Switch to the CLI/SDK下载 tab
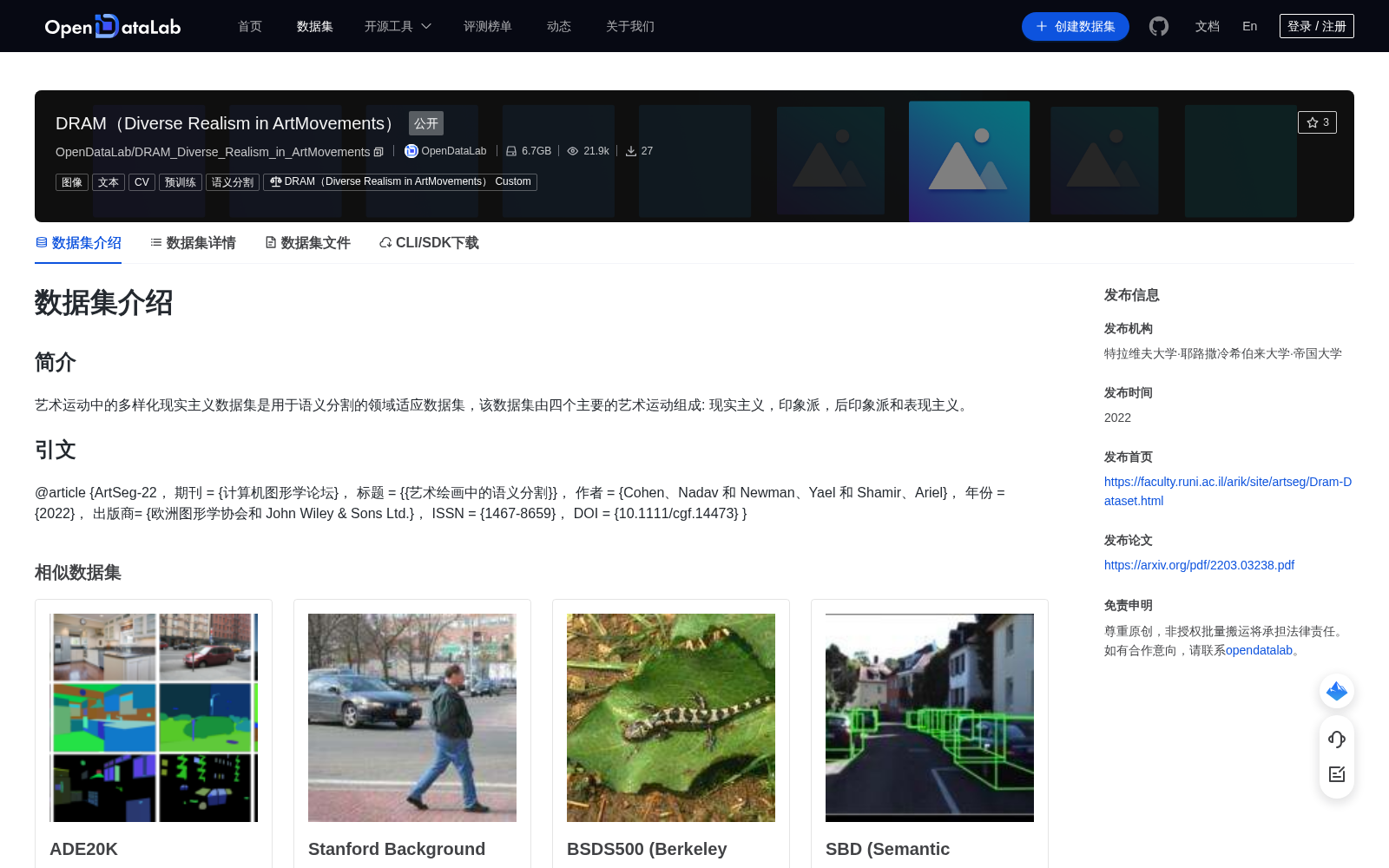 [429, 243]
